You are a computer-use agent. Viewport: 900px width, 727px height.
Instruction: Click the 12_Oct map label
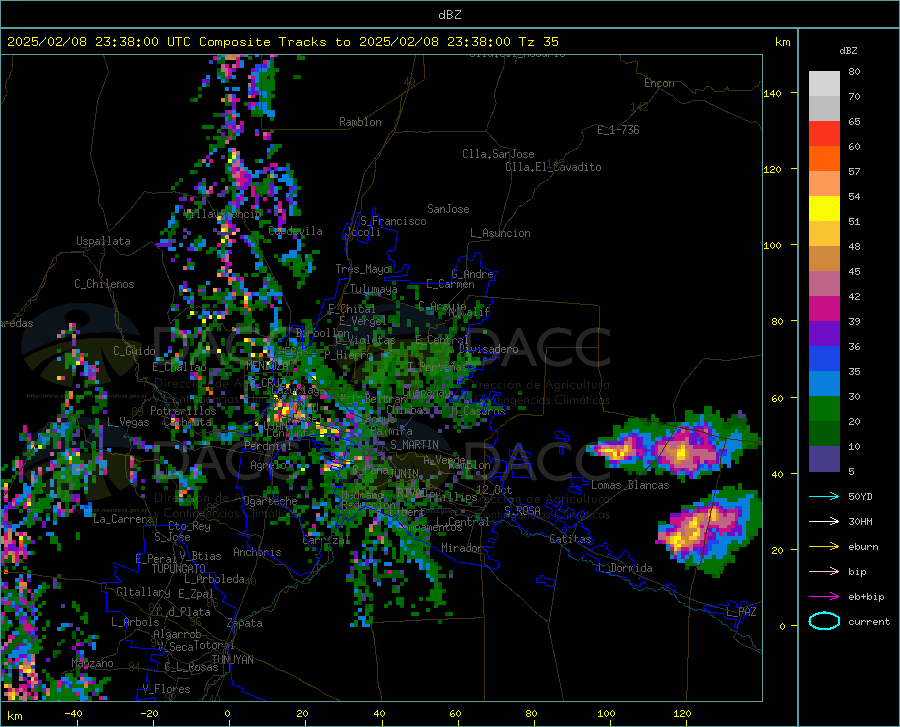(494, 489)
